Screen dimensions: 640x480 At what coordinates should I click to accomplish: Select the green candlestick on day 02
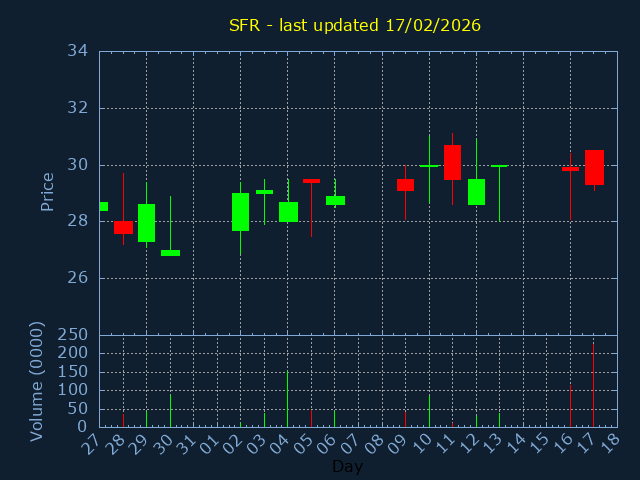[x=240, y=212]
